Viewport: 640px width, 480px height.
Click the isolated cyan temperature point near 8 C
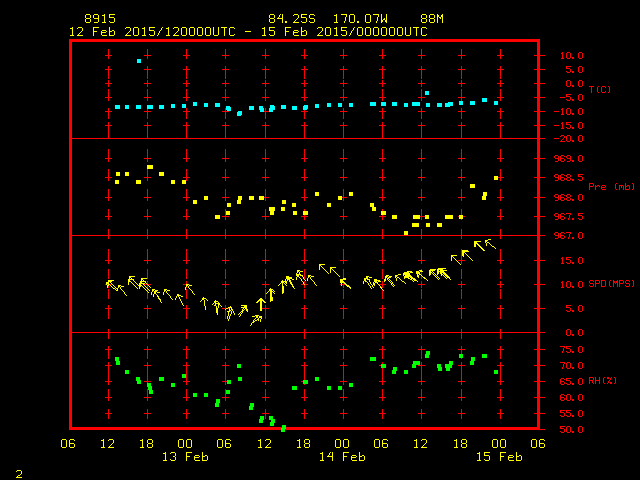tap(139, 61)
